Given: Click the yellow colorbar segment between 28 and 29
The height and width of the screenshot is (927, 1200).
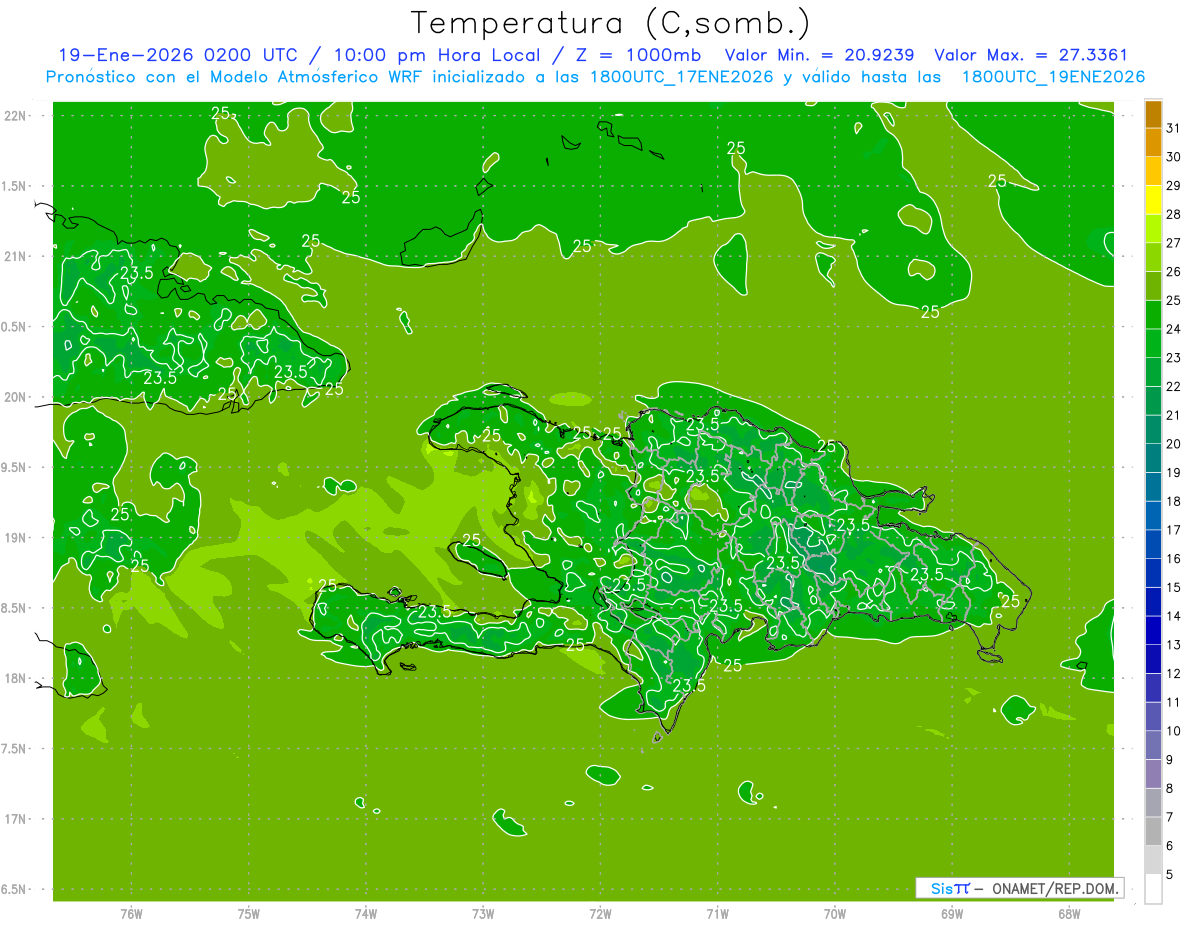Looking at the screenshot, I should [x=1153, y=200].
